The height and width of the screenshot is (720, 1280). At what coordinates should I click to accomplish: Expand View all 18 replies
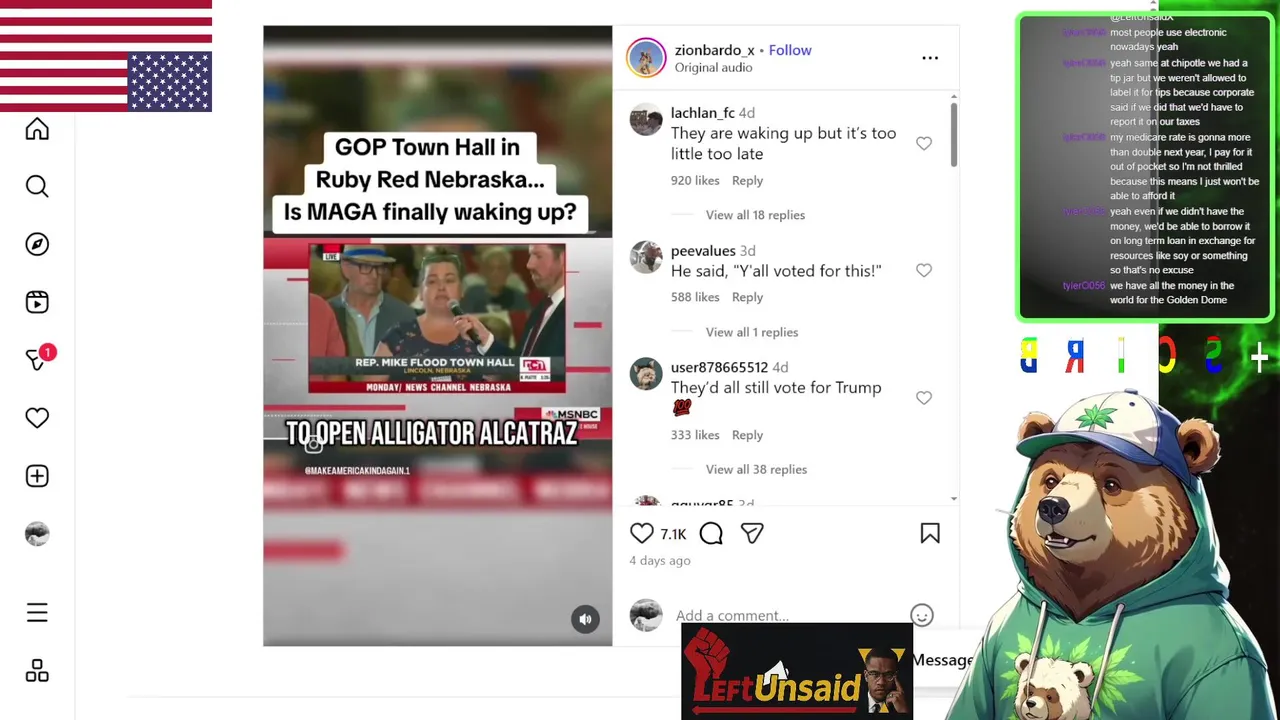click(x=755, y=215)
